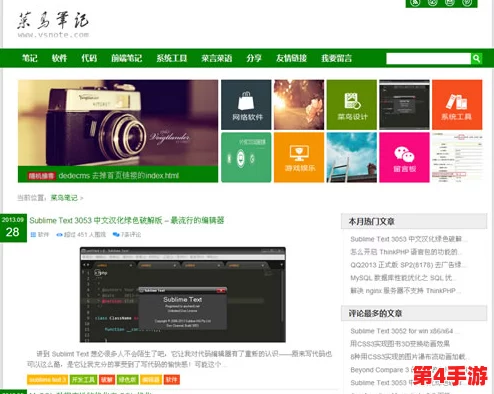Screen dimensions: 494x394
Task: Open the 网络软件 shopping bag tile
Action: [x=246, y=105]
